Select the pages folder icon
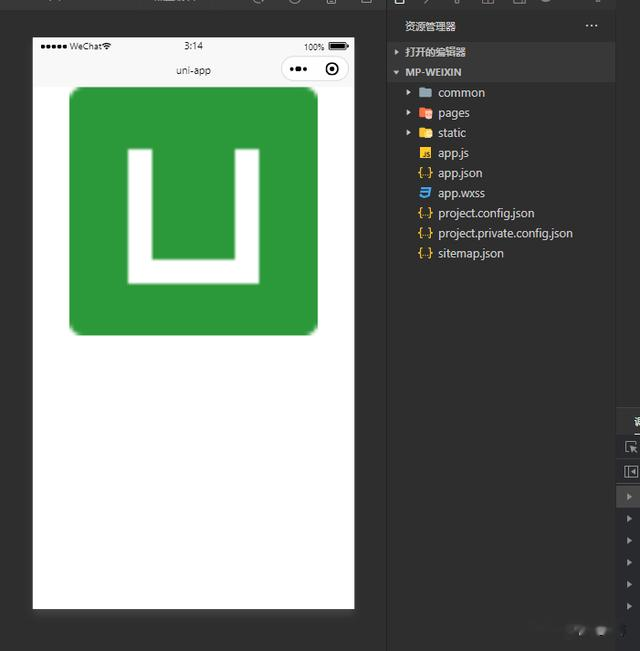 tap(425, 113)
